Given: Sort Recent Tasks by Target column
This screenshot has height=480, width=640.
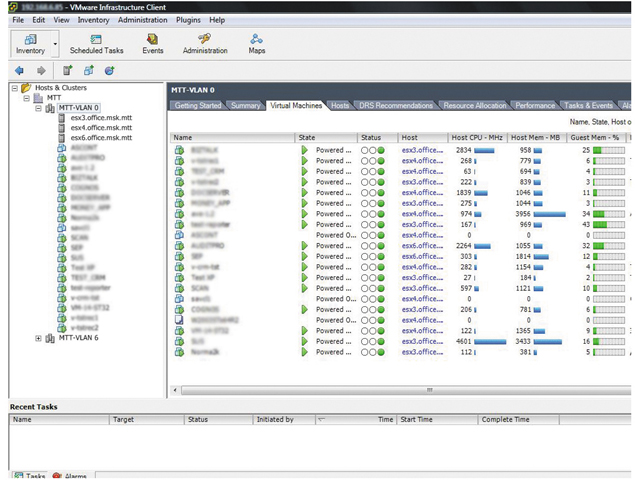Looking at the screenshot, I should coord(146,420).
